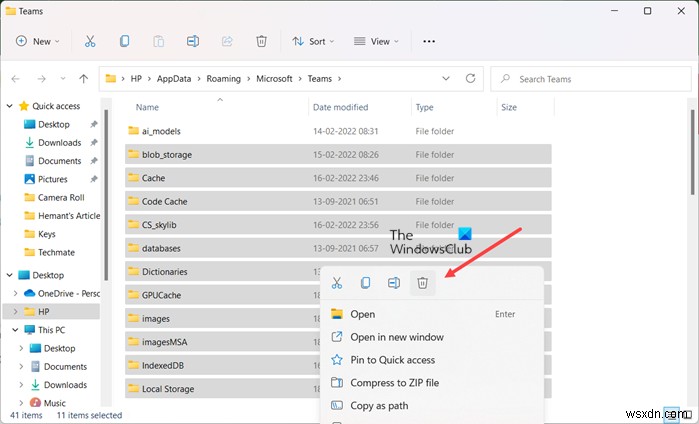699x424 pixels.
Task: Select the Code Cache folder
Action: [x=338, y=201]
